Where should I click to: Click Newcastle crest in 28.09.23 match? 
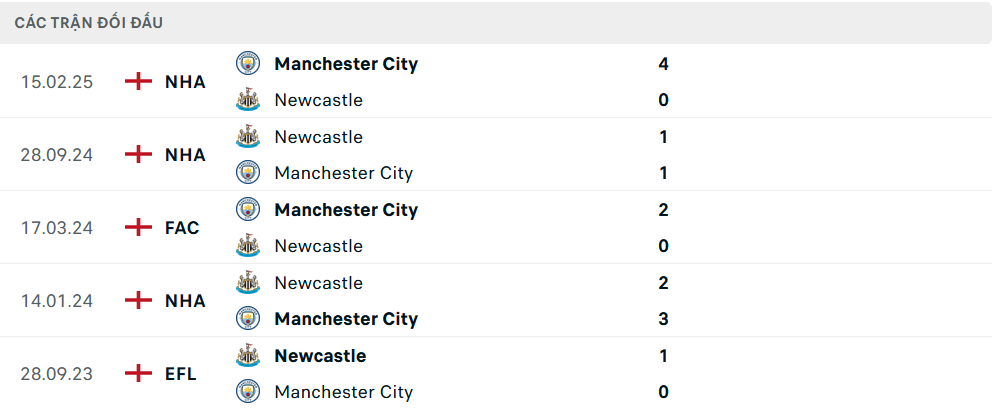click(247, 356)
